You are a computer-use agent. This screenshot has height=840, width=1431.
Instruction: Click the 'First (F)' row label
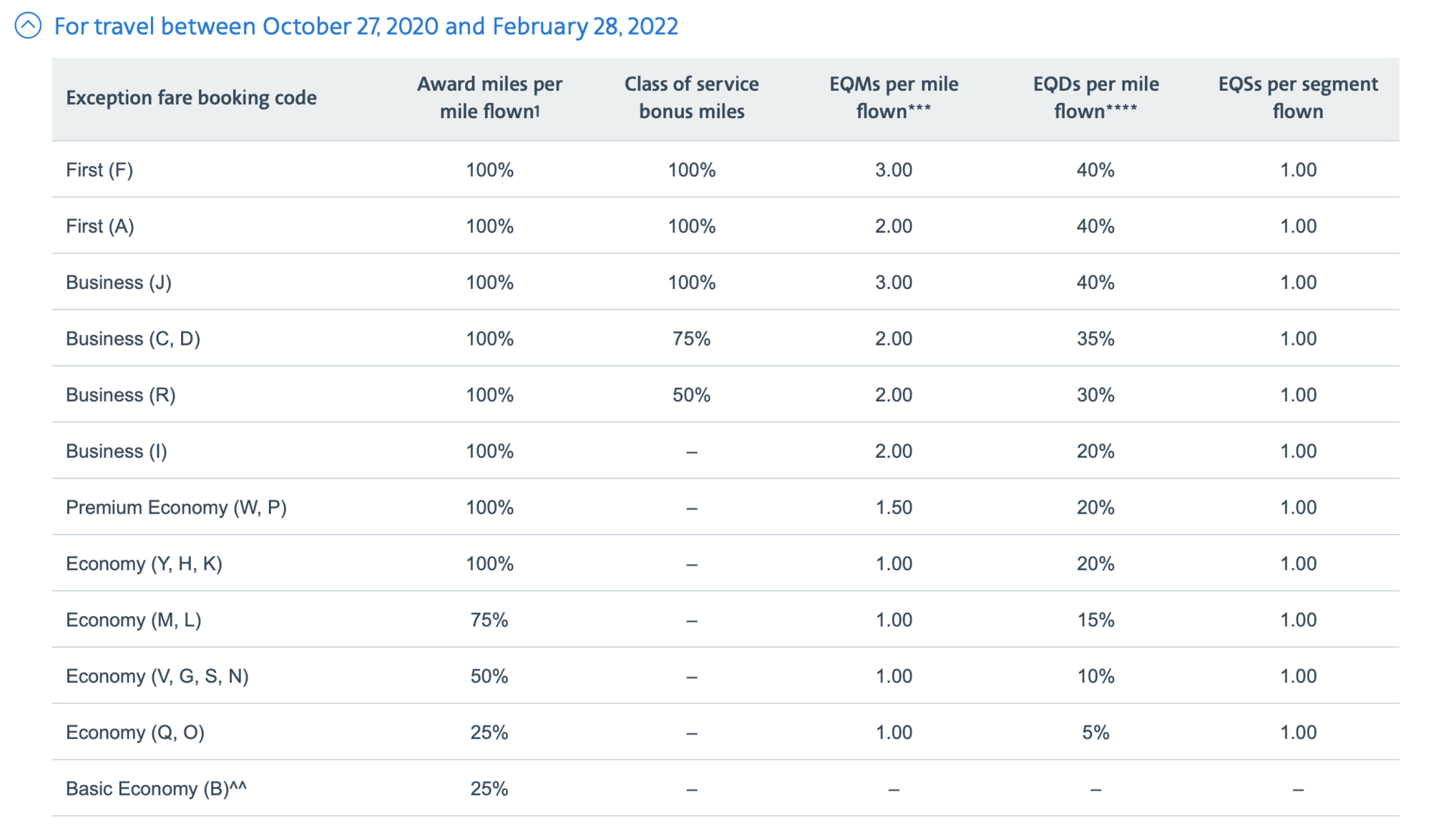click(x=99, y=170)
